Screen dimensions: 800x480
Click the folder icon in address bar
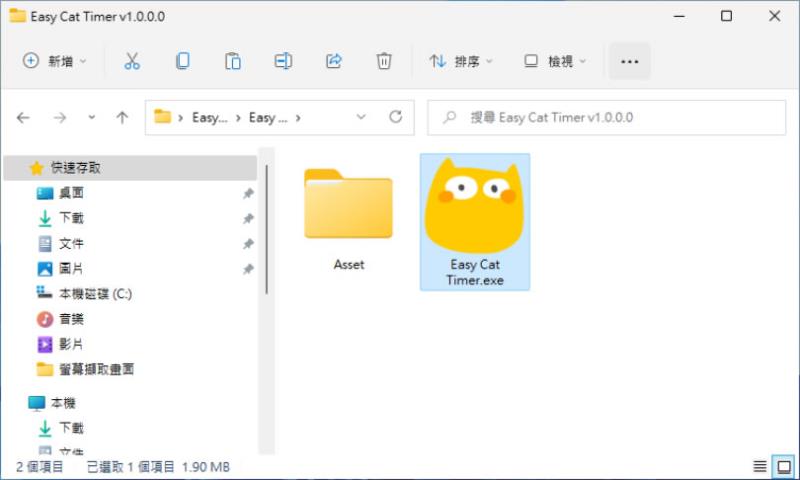(x=162, y=117)
